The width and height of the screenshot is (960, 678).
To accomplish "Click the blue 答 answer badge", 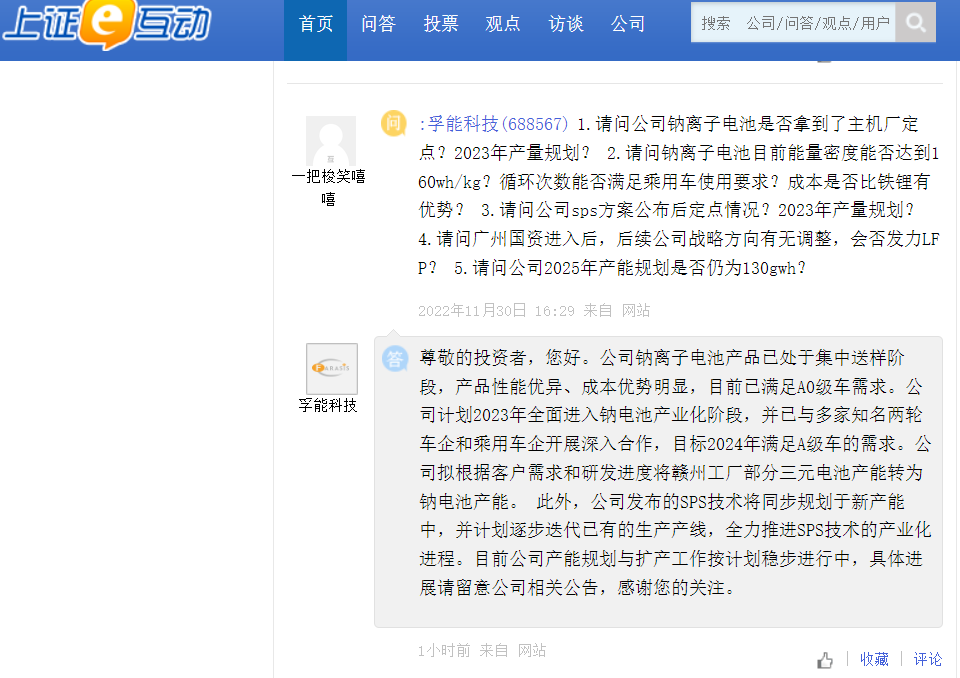I will [x=395, y=358].
